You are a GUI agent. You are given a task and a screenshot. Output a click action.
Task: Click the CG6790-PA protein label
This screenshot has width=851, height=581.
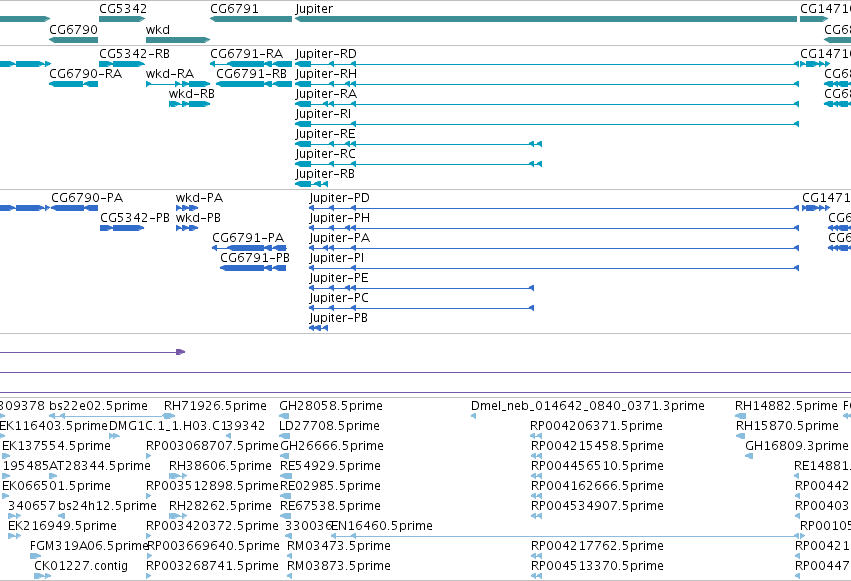(x=87, y=198)
